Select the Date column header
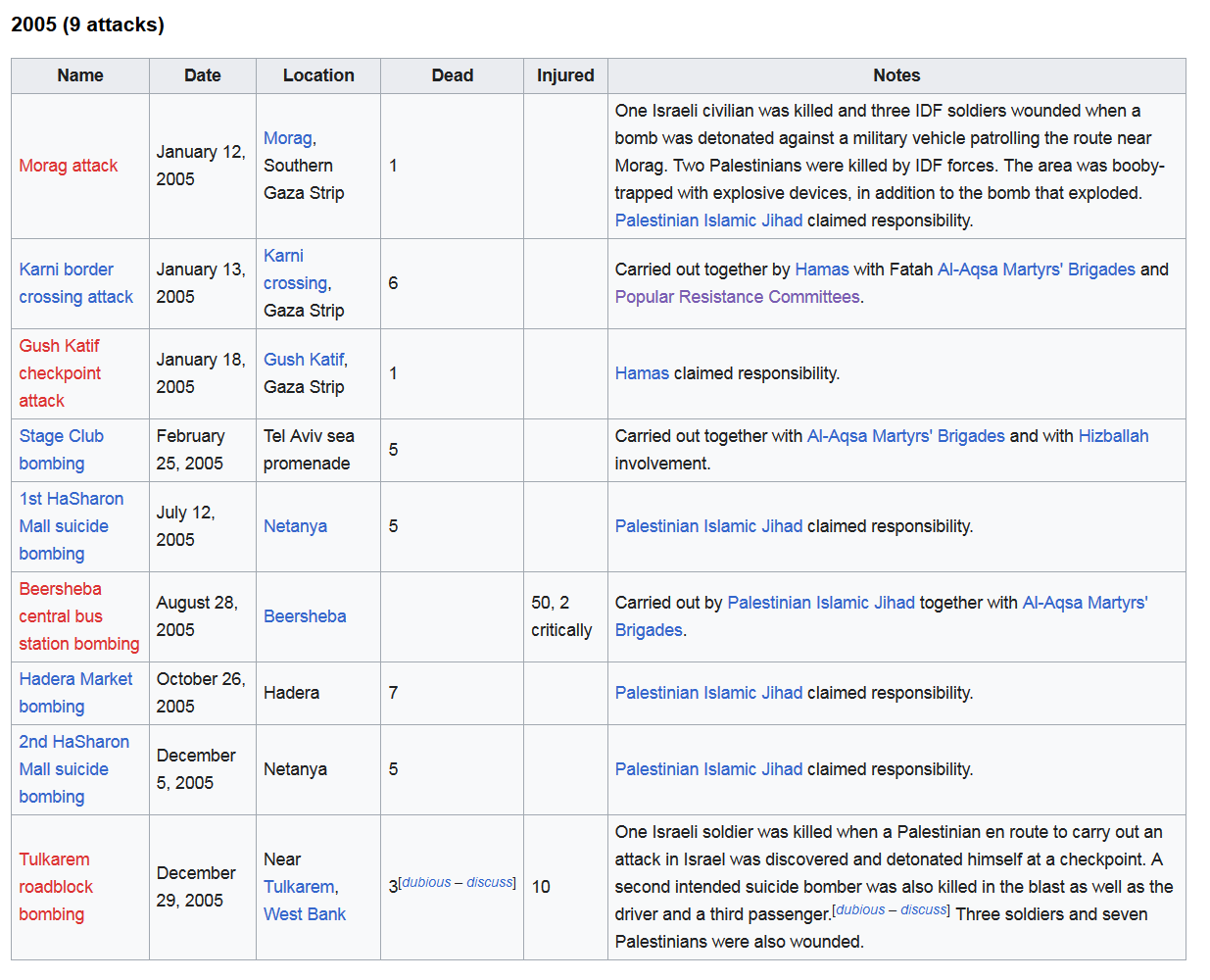This screenshot has width=1210, height=980. 203,75
